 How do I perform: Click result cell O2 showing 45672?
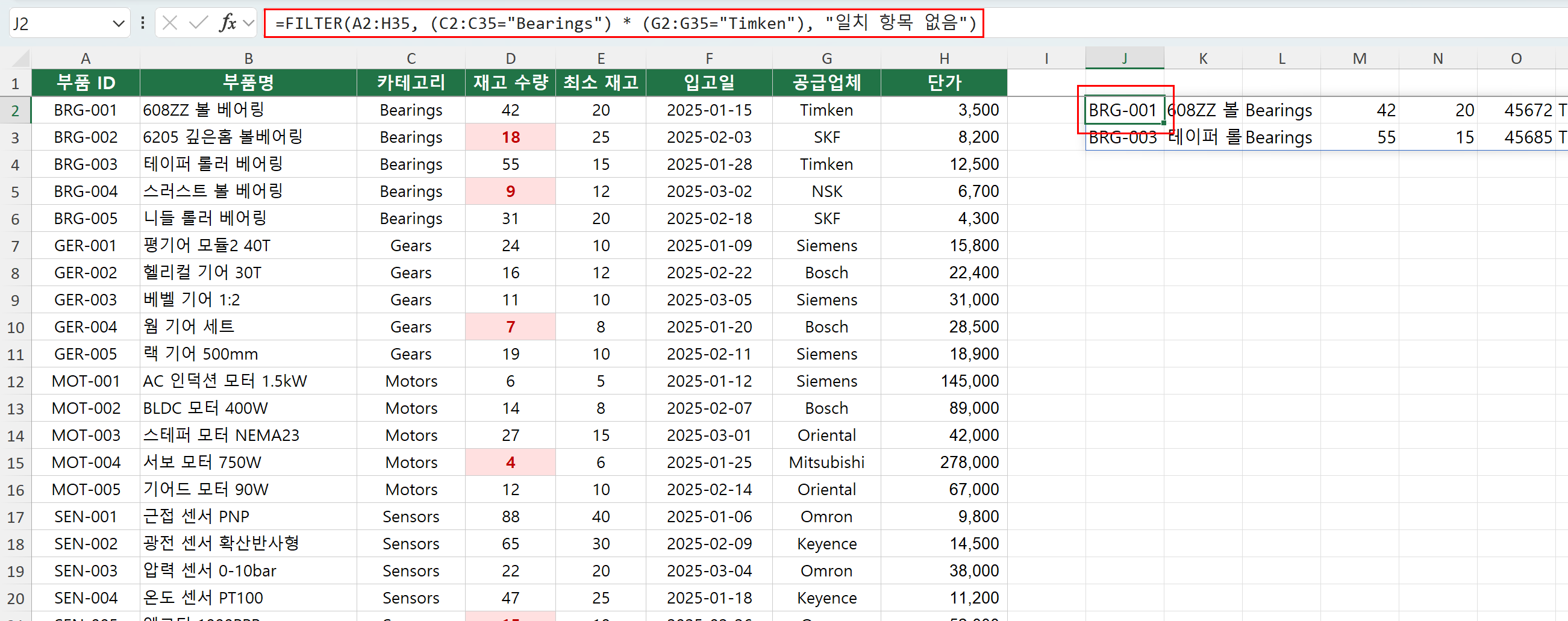(x=1516, y=110)
